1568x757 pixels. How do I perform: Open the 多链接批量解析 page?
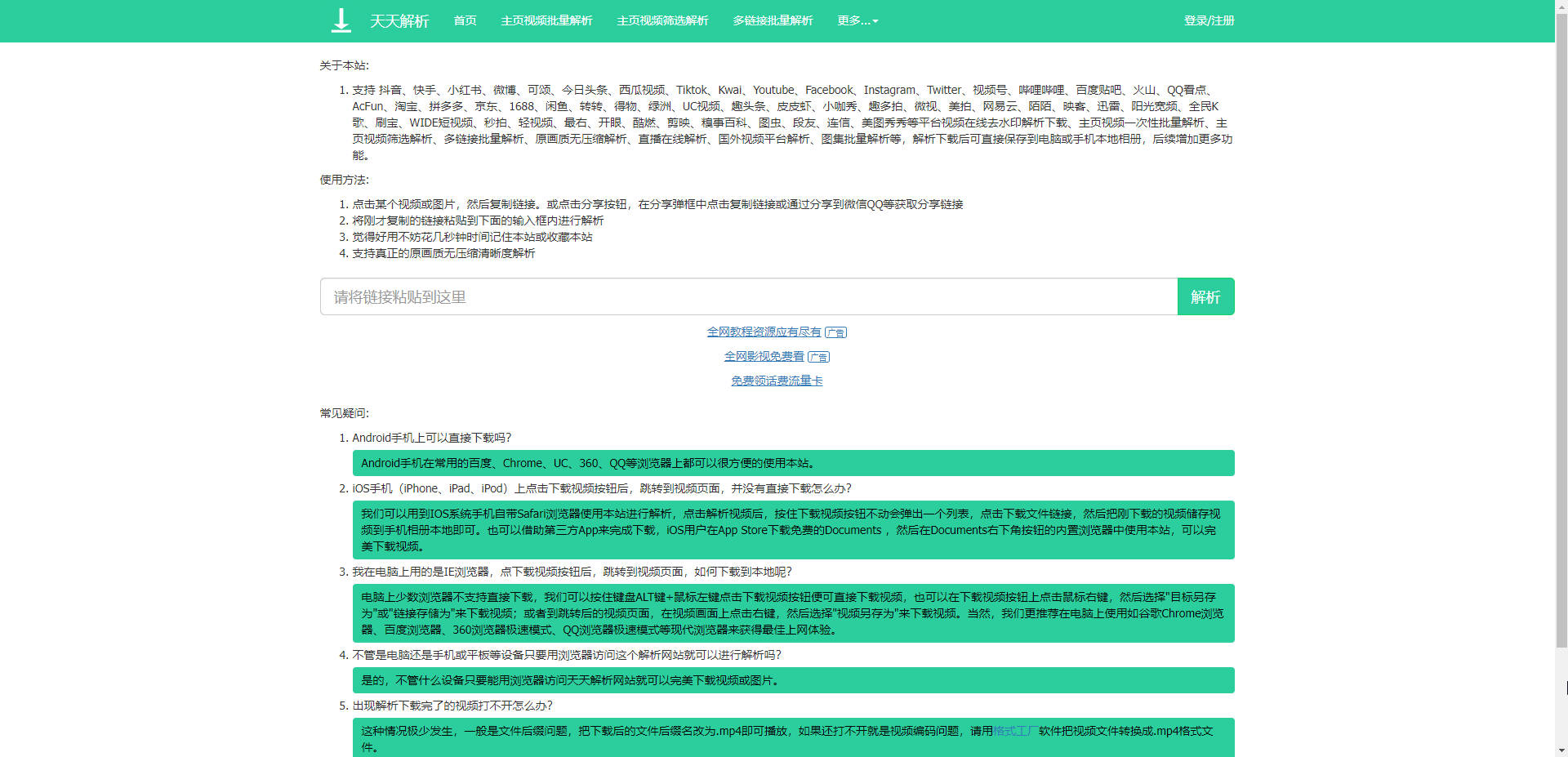point(773,20)
